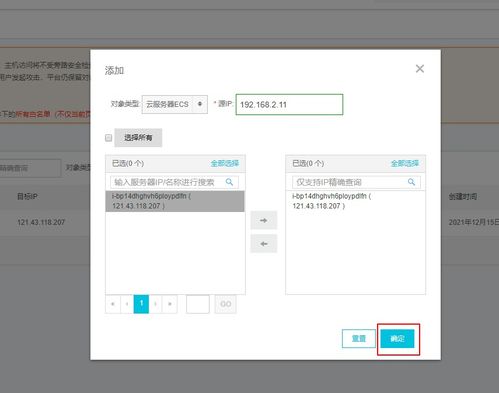Click magnifier icon in left search box
The width and height of the screenshot is (499, 393).
pos(229,182)
